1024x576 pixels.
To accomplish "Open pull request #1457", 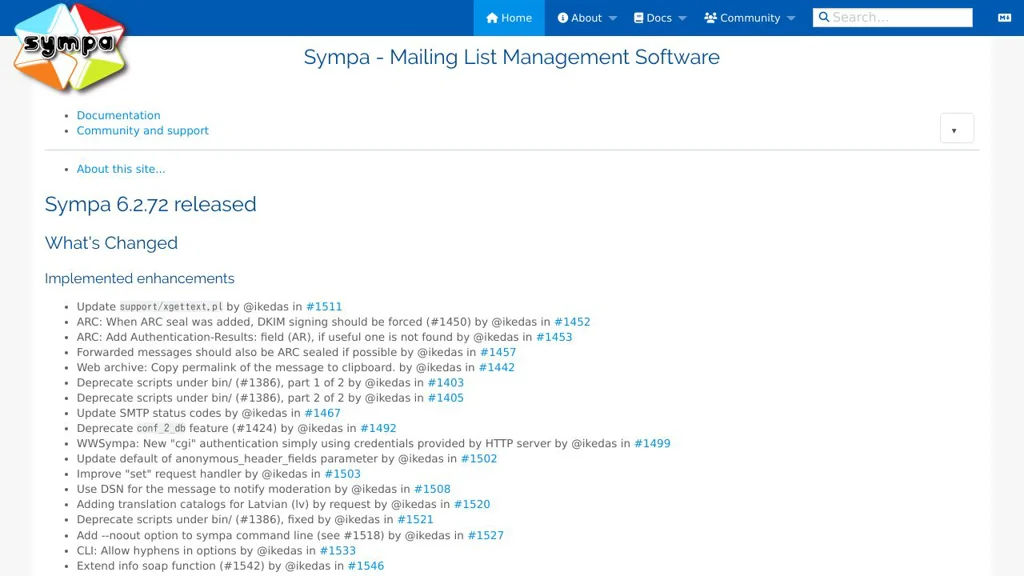I will (498, 352).
